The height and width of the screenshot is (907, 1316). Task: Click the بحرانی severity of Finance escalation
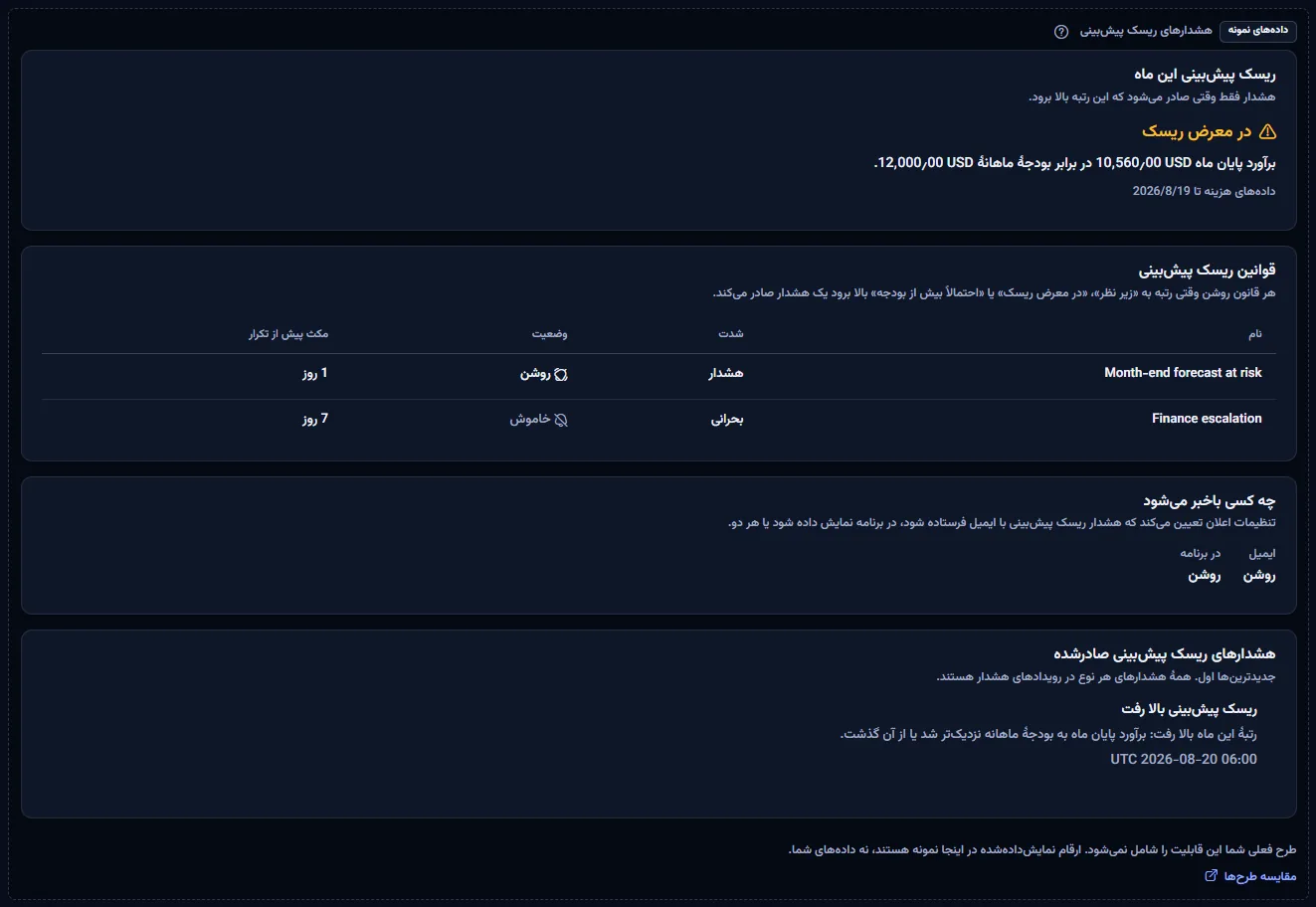tap(727, 420)
